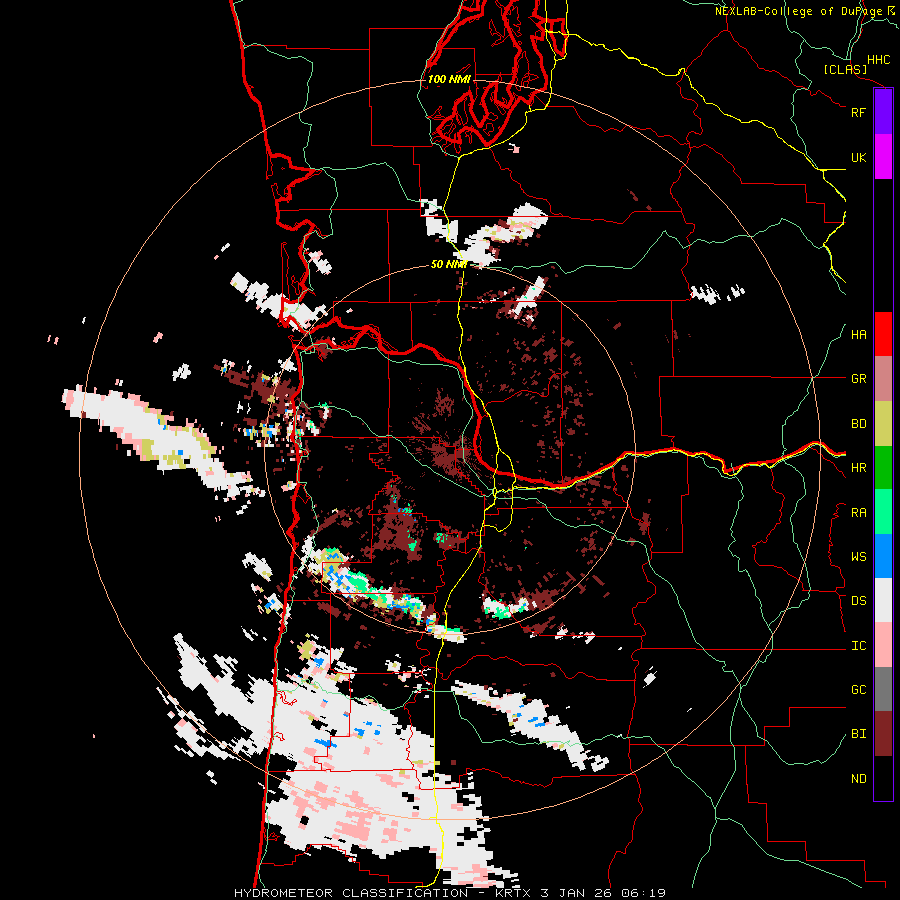The image size is (900, 900).
Task: Click the 50 NMI range ring label
Action: pos(449,265)
